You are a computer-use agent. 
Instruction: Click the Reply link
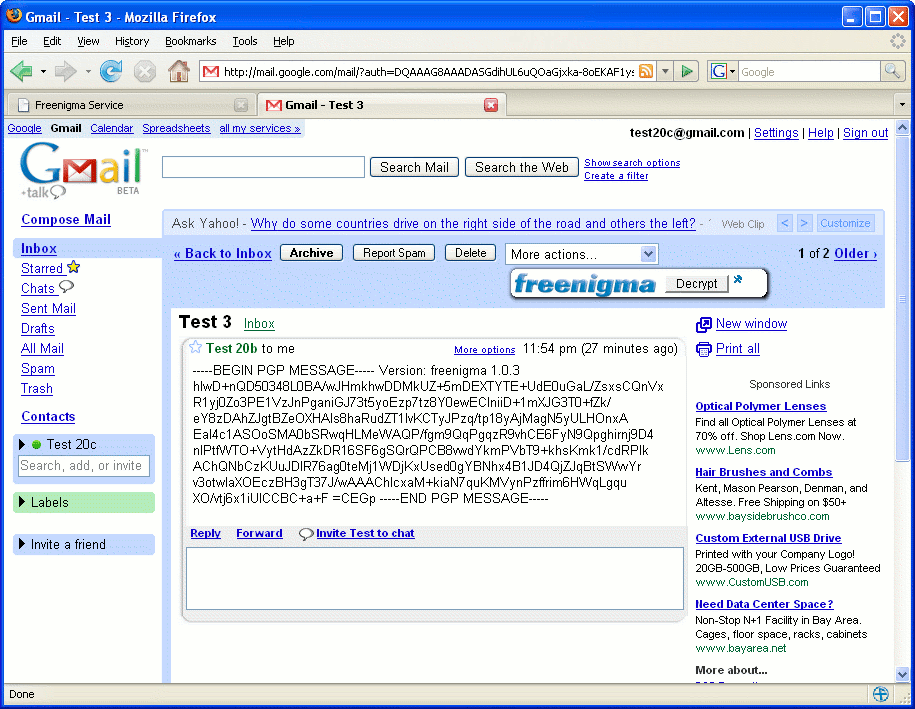205,533
